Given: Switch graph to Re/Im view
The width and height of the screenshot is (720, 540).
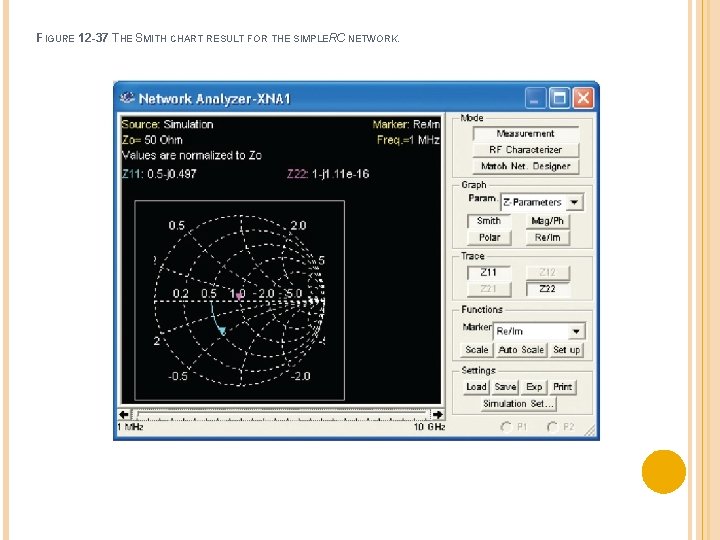Looking at the screenshot, I should point(547,238).
